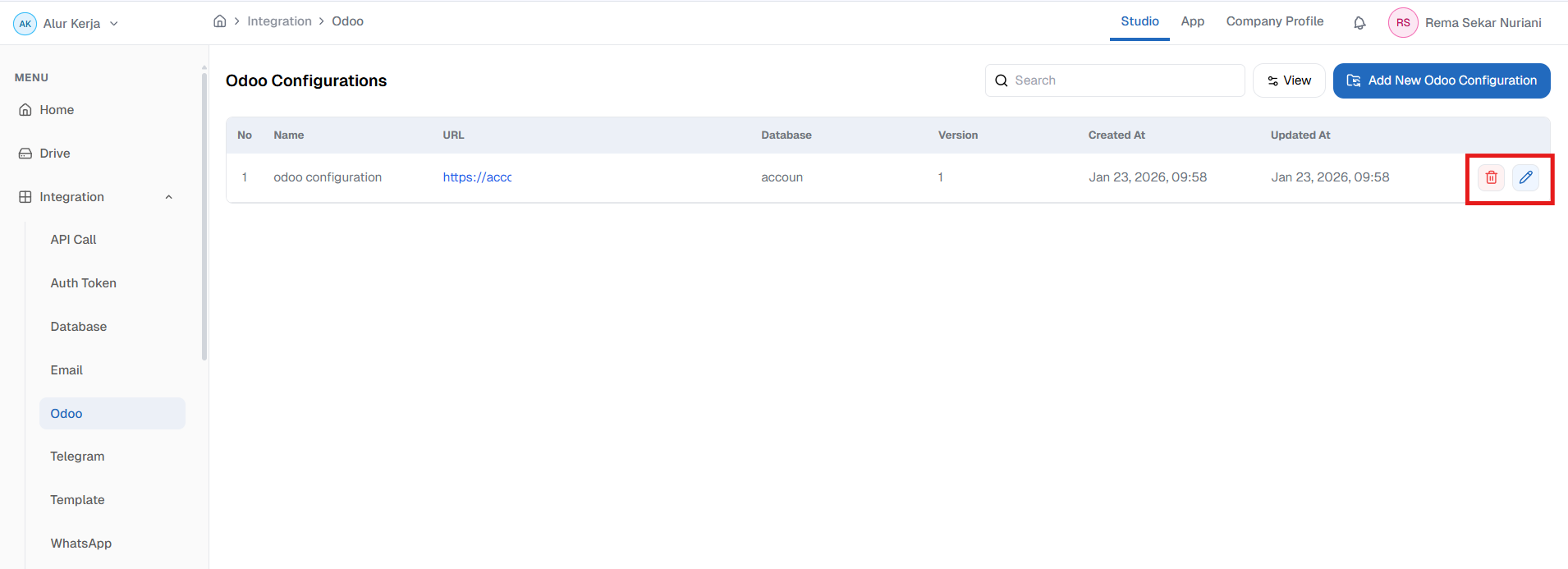1568x569 pixels.
Task: Click the magnifier icon in search box
Action: (x=1001, y=80)
